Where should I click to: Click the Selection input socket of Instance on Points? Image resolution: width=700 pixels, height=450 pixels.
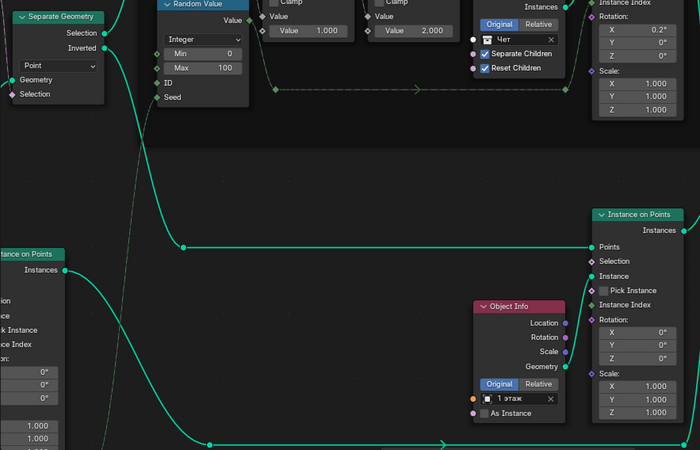(592, 262)
